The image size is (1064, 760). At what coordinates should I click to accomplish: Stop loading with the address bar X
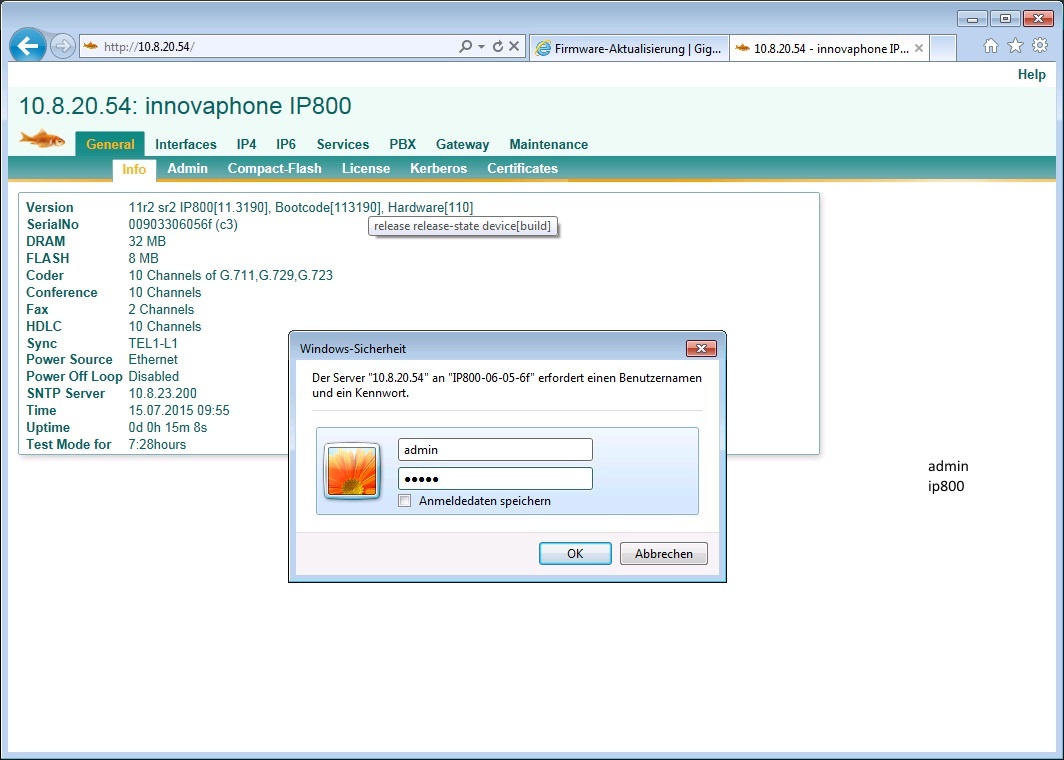tap(514, 46)
